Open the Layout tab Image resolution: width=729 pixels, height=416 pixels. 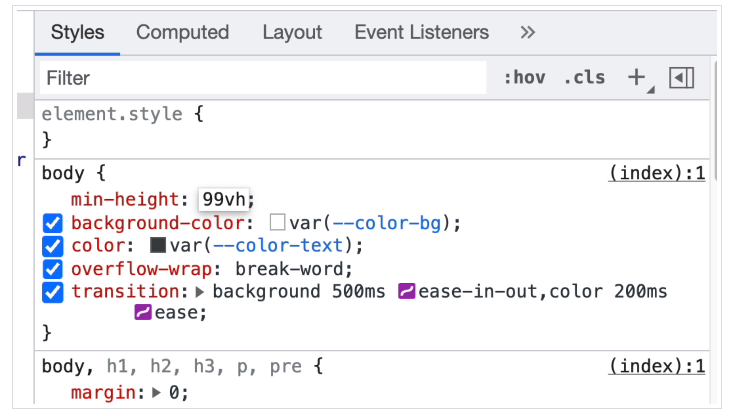[292, 33]
